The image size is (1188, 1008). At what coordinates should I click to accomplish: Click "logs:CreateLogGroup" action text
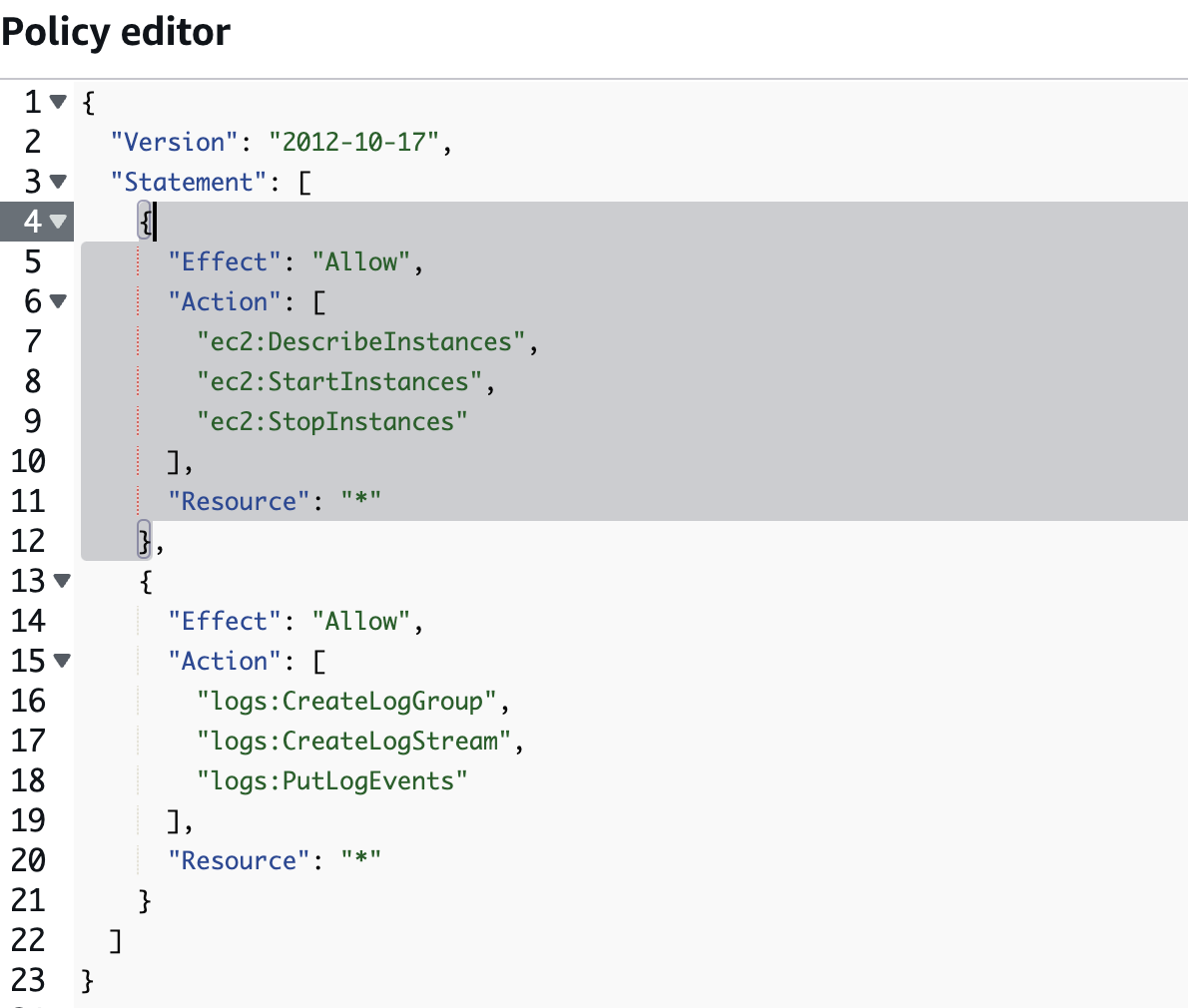[347, 702]
